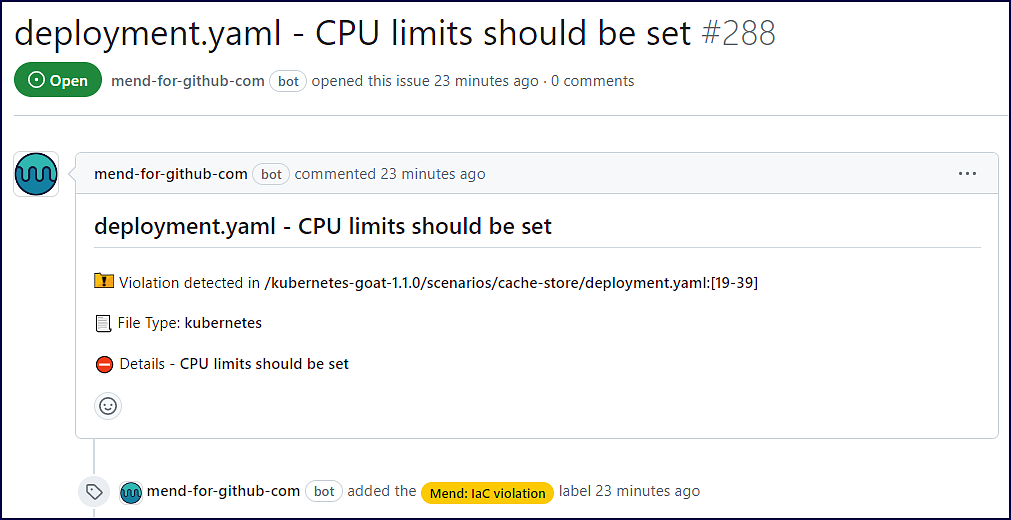The width and height of the screenshot is (1011, 520).
Task: Click the yellow warning violation icon
Action: [x=104, y=282]
